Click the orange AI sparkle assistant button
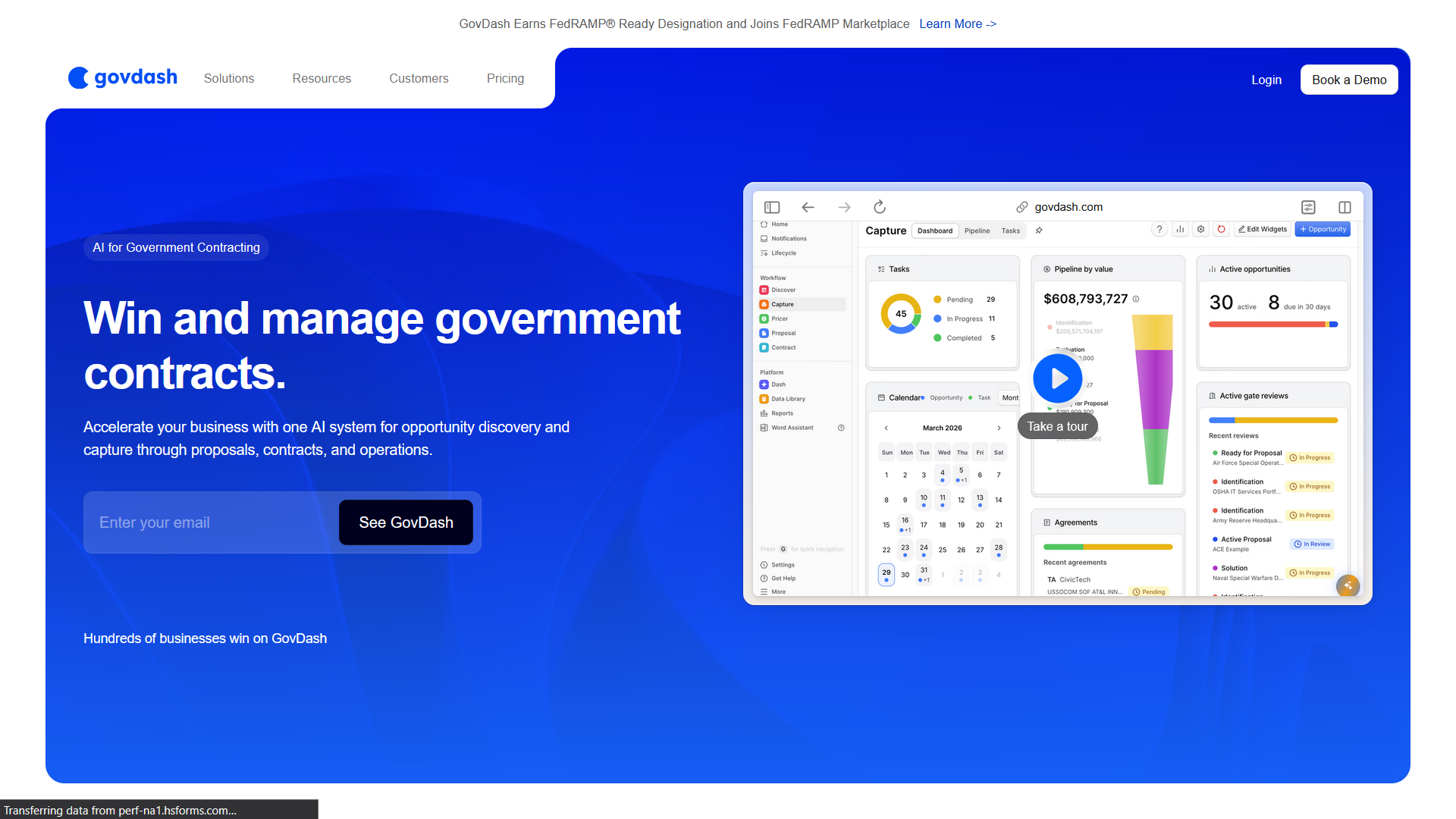This screenshot has width=1456, height=819. (x=1348, y=585)
